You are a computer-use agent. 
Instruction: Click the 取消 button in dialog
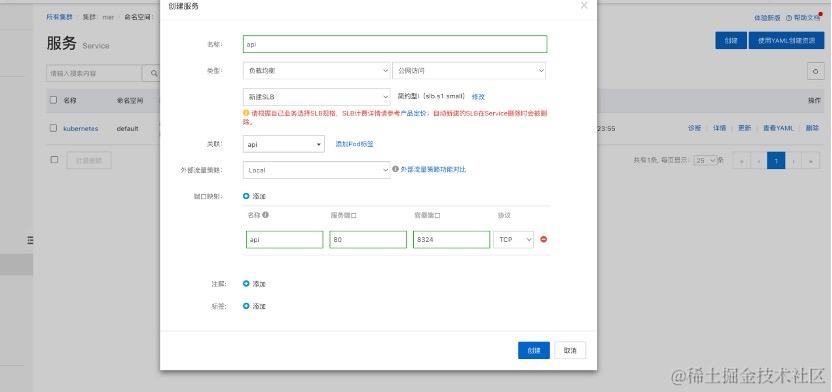pos(570,350)
